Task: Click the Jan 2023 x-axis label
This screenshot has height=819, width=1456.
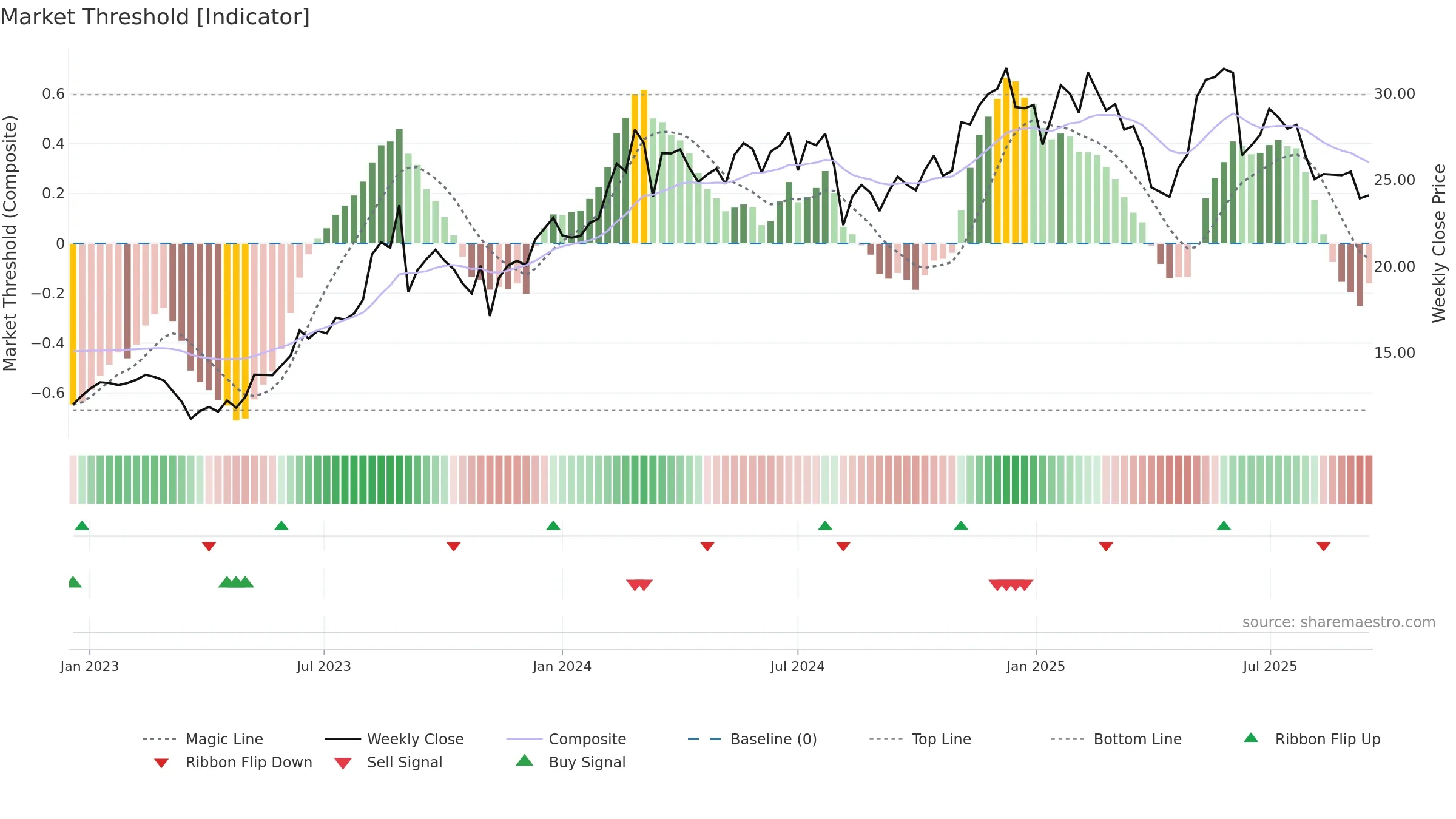Action: pos(90,666)
